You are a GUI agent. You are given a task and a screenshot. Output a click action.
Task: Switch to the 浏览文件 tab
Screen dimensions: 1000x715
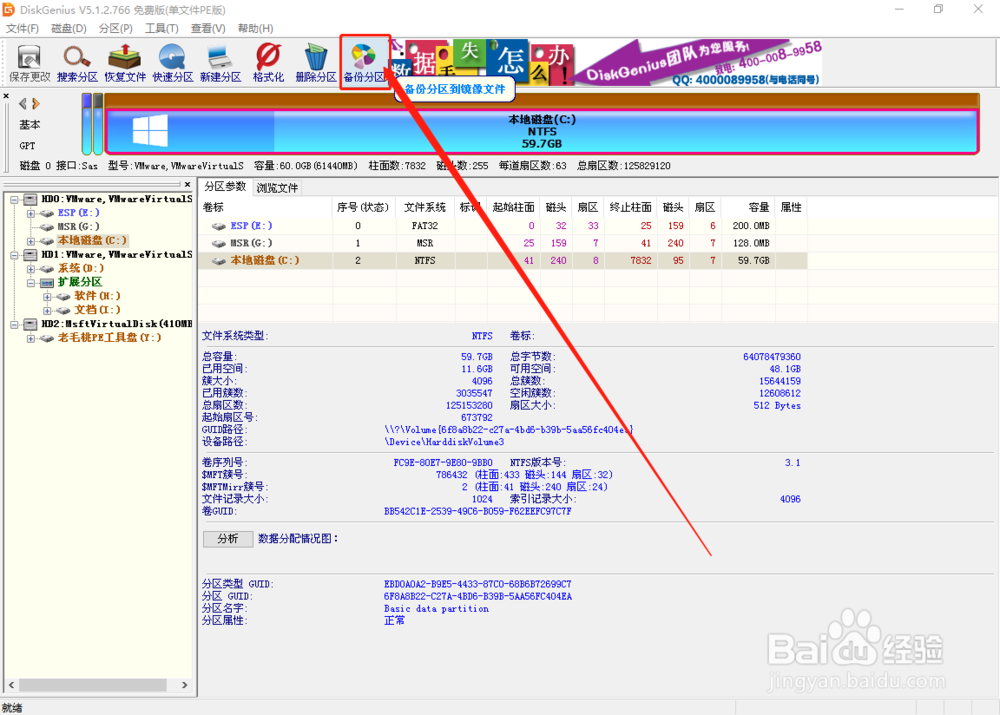(x=277, y=188)
